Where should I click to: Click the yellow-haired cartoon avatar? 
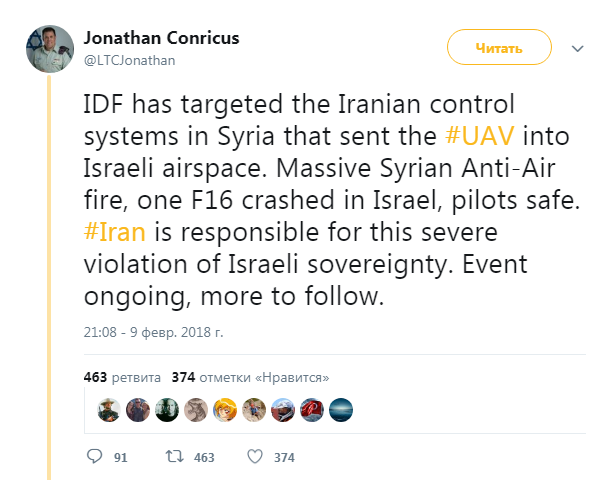[223, 409]
